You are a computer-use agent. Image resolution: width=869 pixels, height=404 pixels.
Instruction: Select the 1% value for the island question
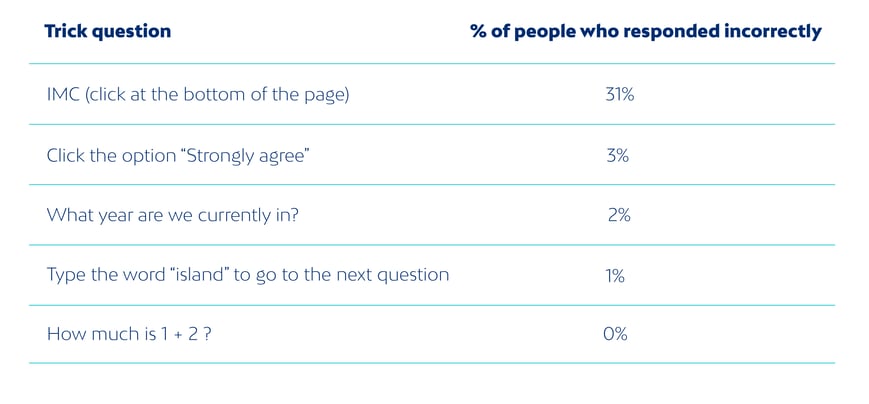click(615, 275)
